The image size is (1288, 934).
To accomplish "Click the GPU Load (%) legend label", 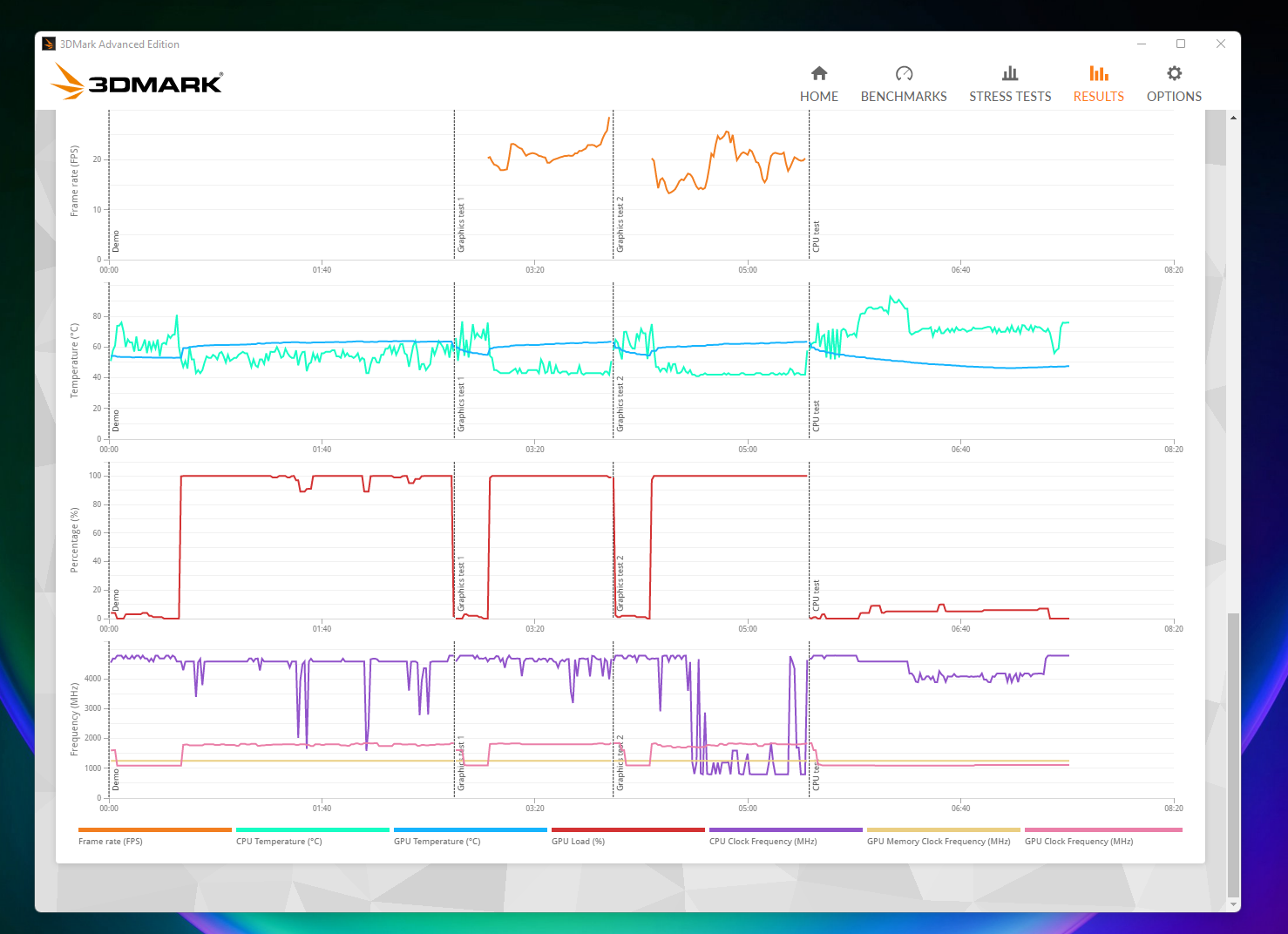I will [x=578, y=842].
